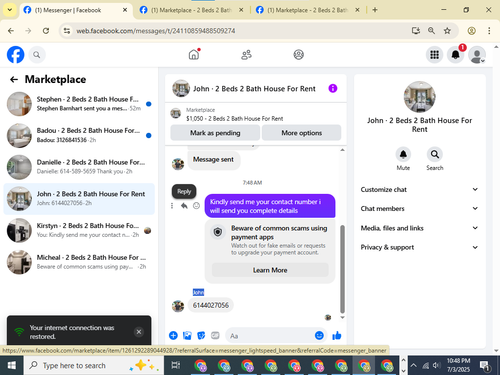Select John's 2 Beds 2 Bath conversation
Viewport: 500px width, 375px height.
pyautogui.click(x=79, y=199)
